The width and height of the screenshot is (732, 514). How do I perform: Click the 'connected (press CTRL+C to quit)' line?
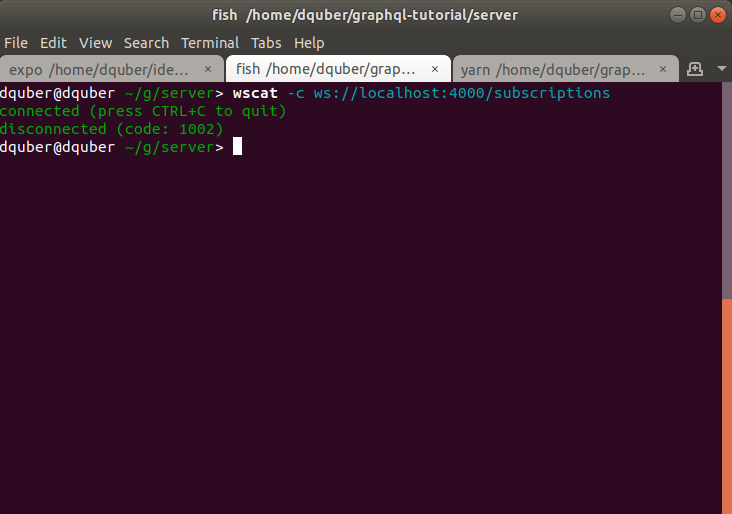(x=143, y=111)
